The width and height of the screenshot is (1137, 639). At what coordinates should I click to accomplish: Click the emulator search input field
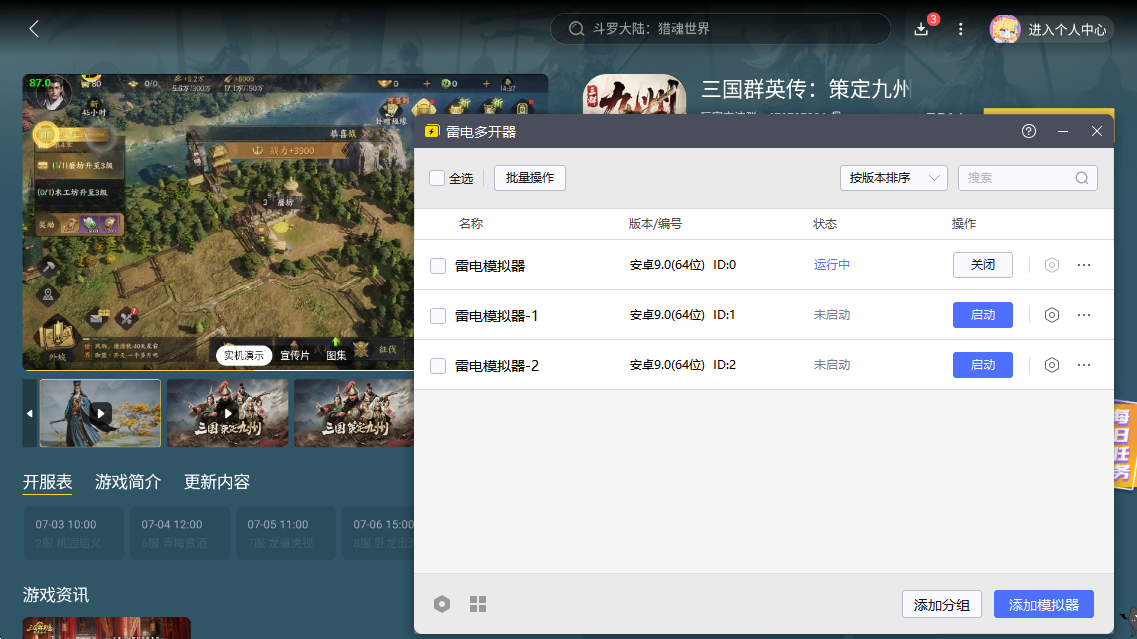(1018, 178)
